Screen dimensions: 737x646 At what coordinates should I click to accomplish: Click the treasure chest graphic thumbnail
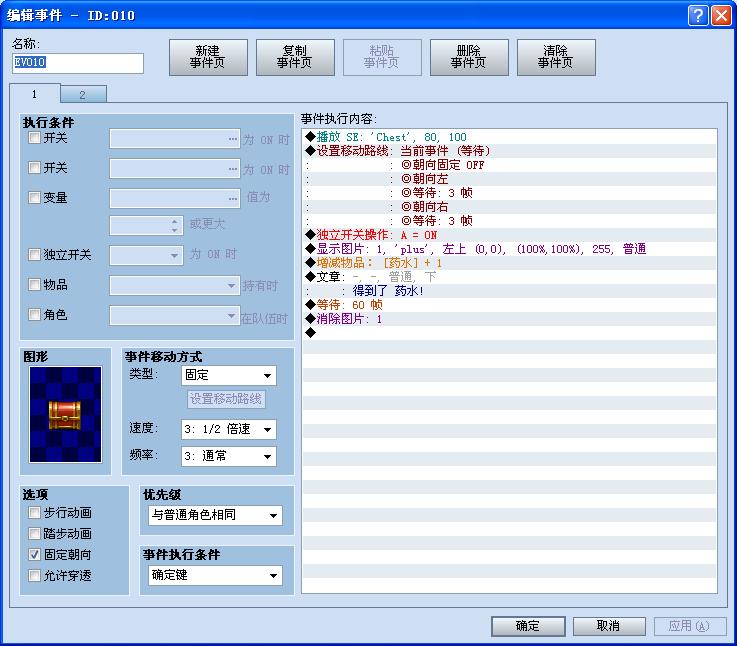click(65, 414)
